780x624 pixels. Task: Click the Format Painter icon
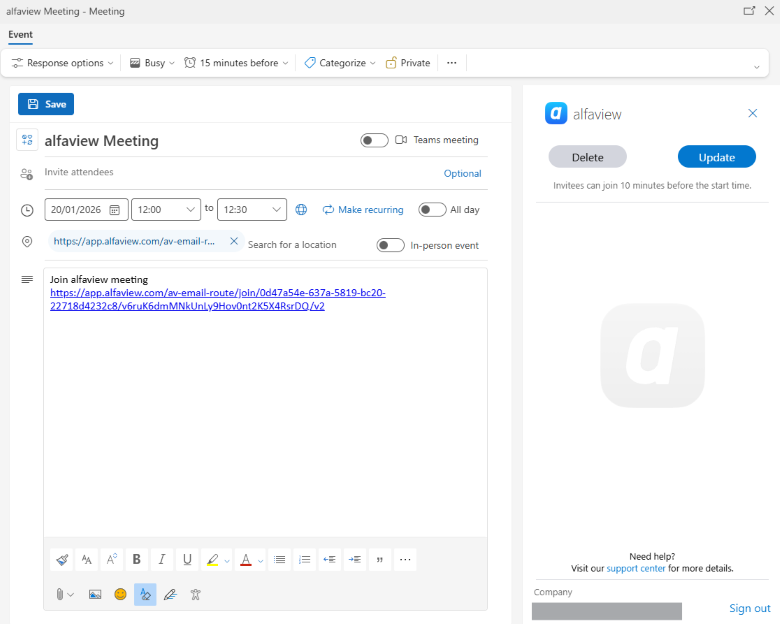62,560
